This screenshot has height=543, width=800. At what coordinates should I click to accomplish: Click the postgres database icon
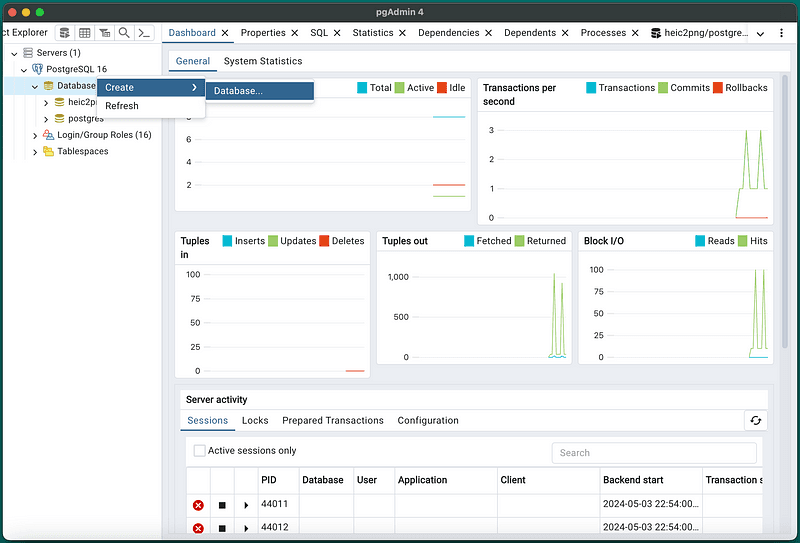[x=60, y=118]
